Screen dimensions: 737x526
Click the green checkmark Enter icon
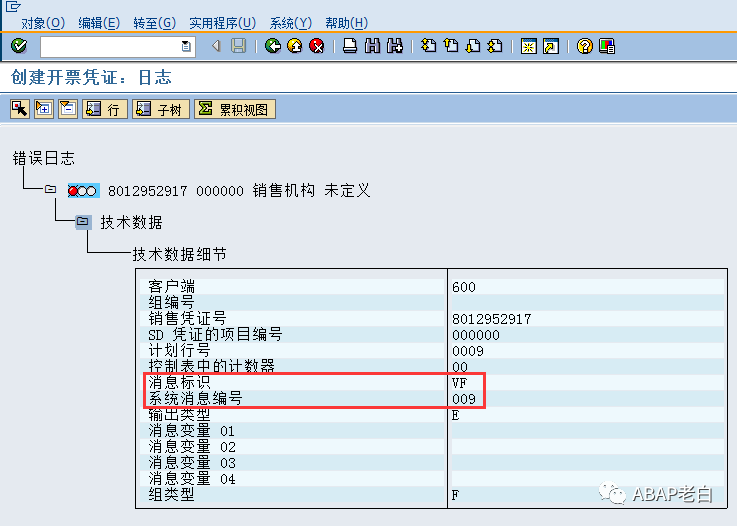click(19, 46)
